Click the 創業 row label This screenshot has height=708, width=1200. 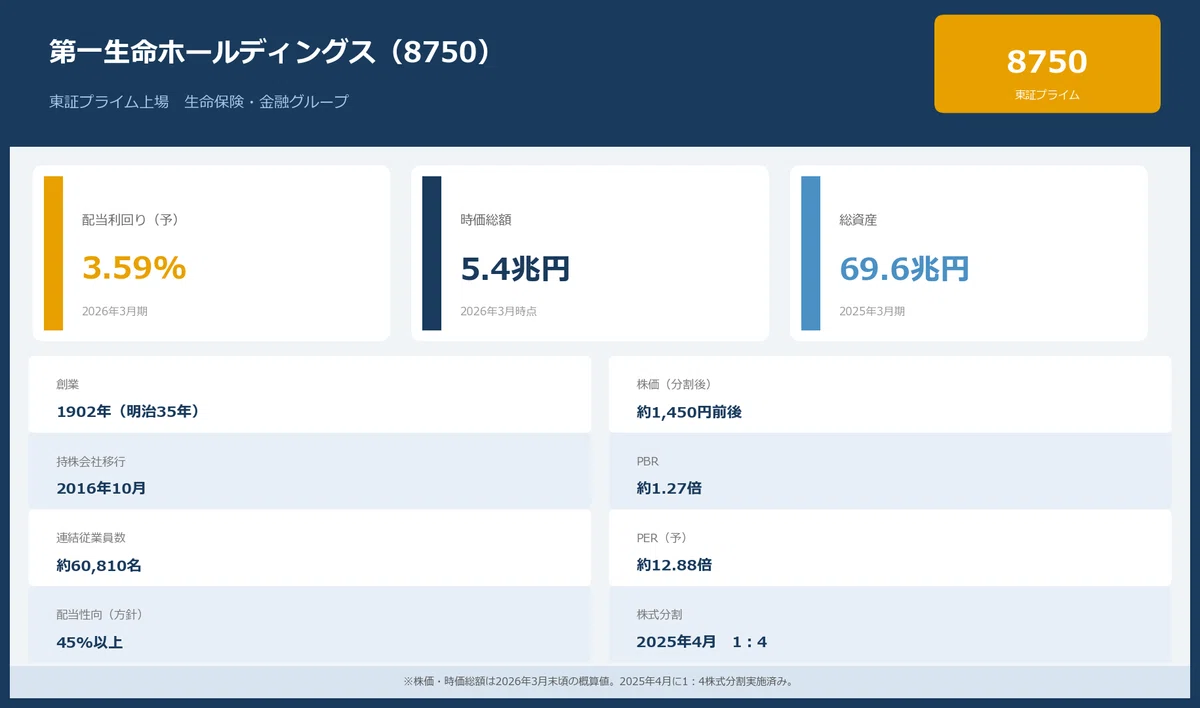coord(68,384)
